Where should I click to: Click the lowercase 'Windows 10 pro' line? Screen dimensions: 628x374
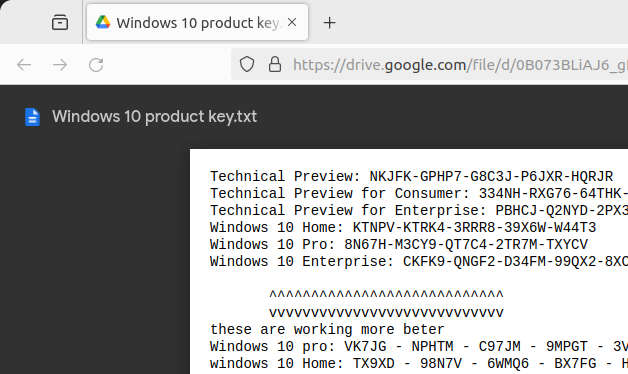pos(419,346)
